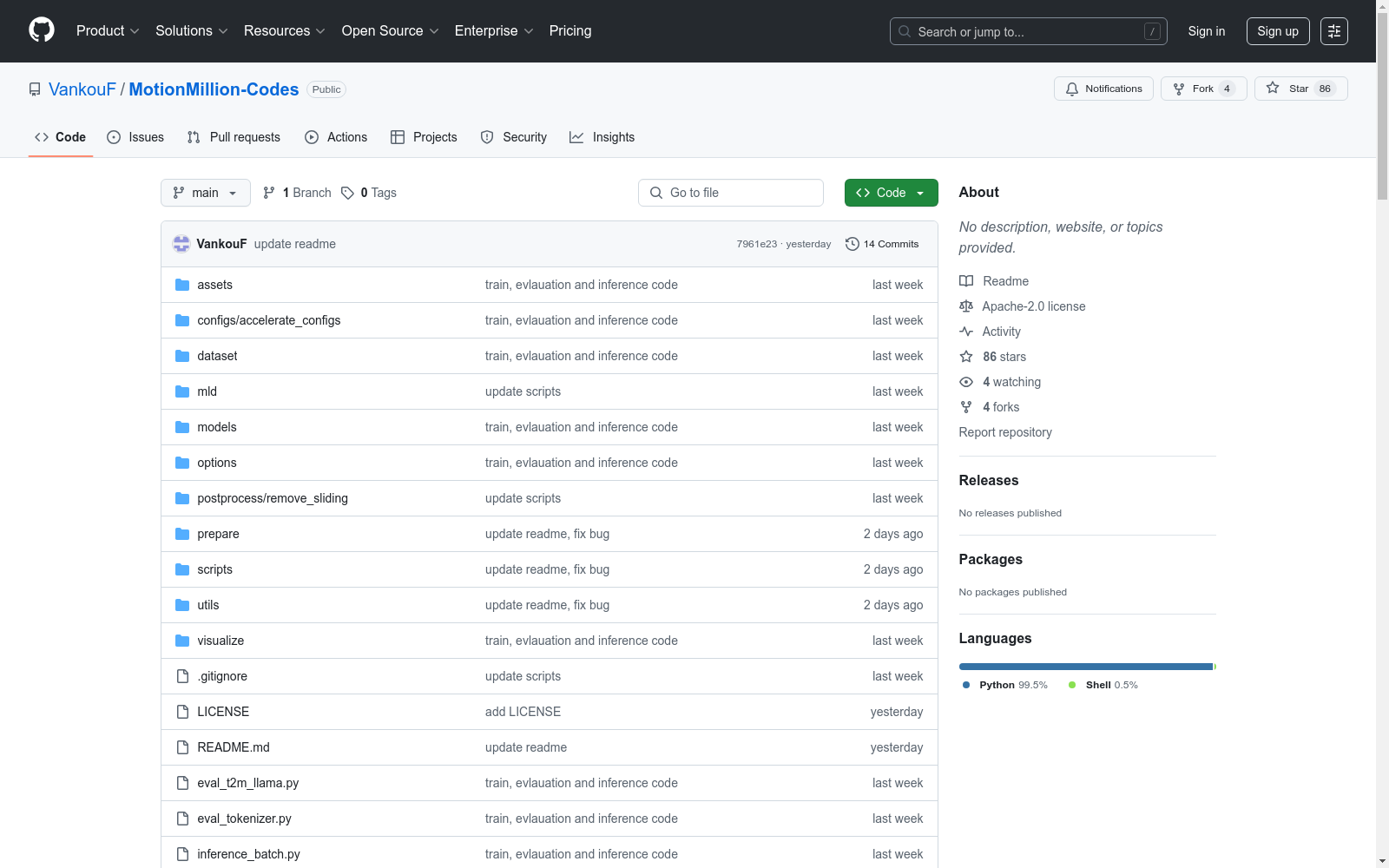Click the Activity pulse icon
1389x868 pixels.
coord(966,332)
